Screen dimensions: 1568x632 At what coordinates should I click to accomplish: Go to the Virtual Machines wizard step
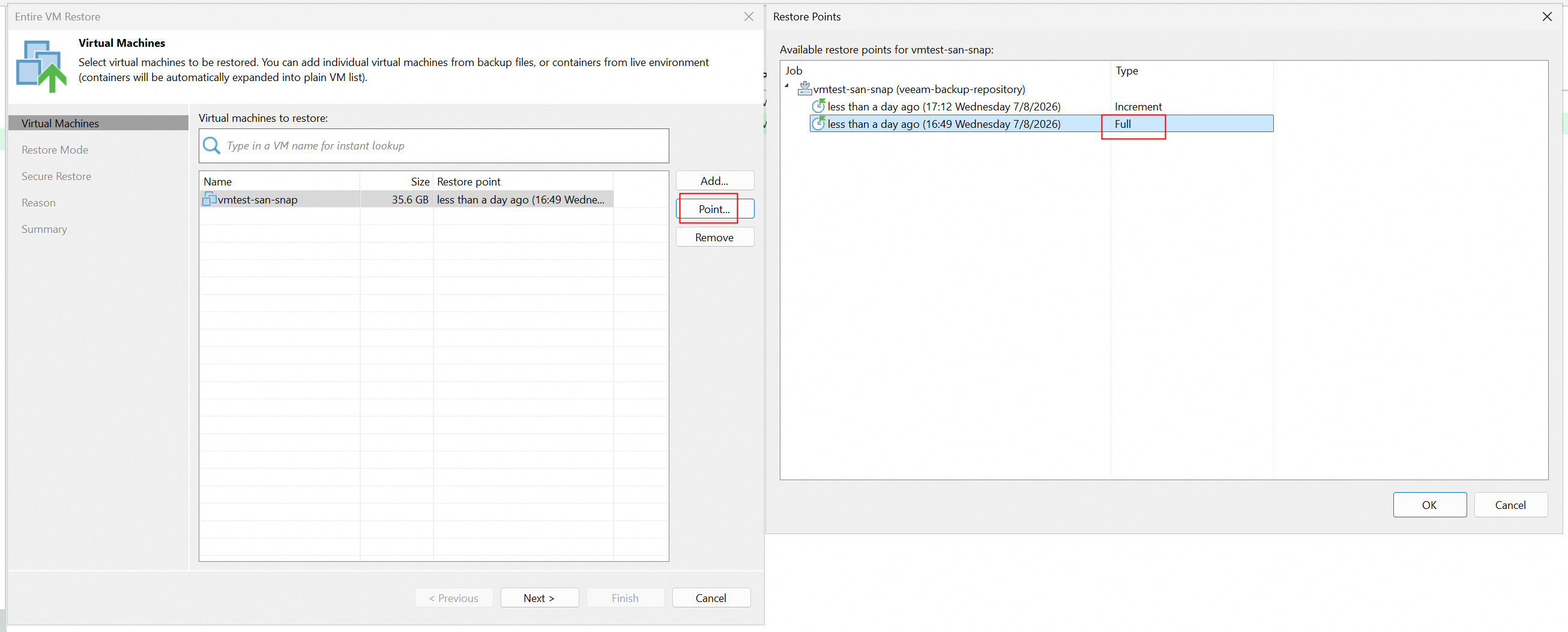(x=98, y=123)
